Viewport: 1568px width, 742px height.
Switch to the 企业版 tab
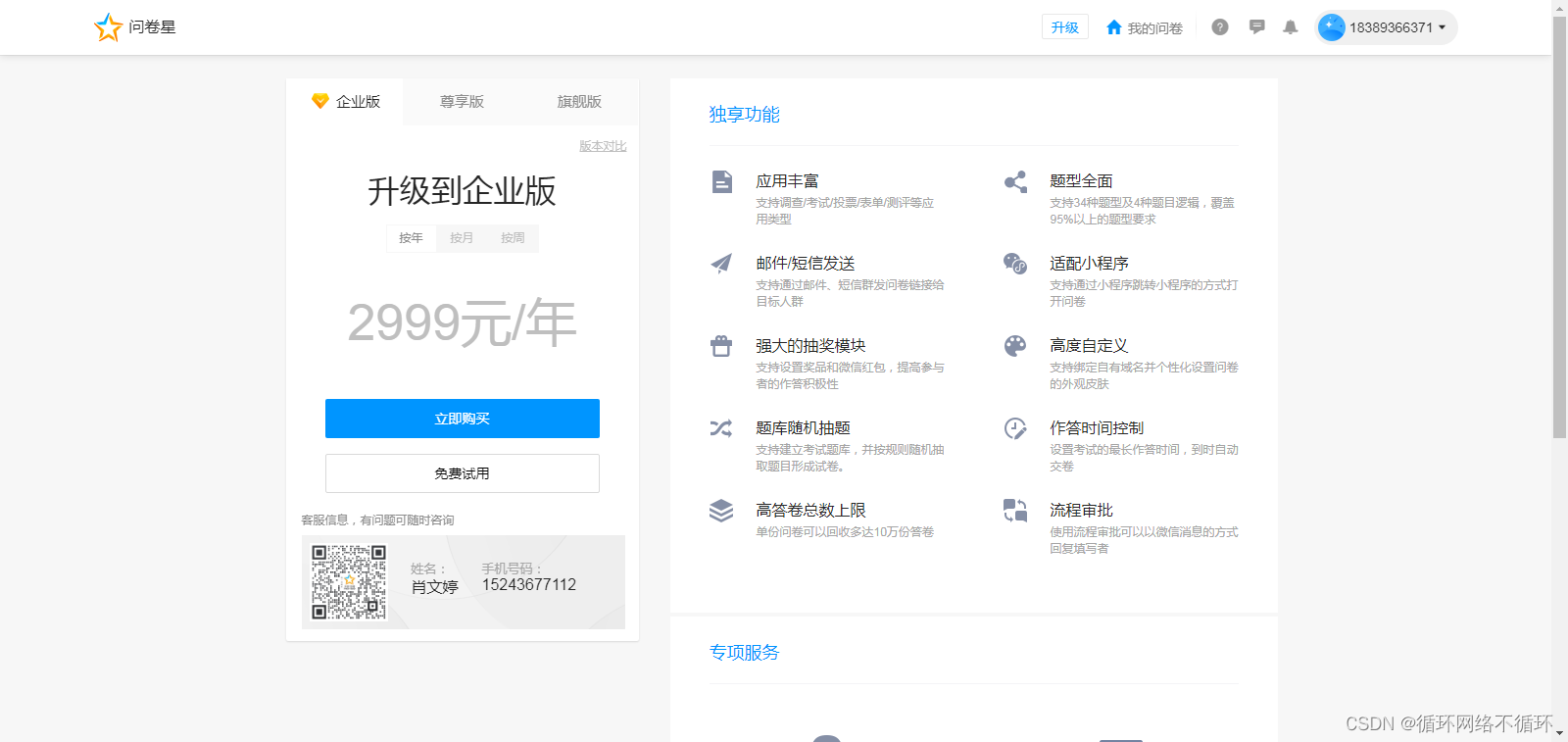[x=345, y=102]
